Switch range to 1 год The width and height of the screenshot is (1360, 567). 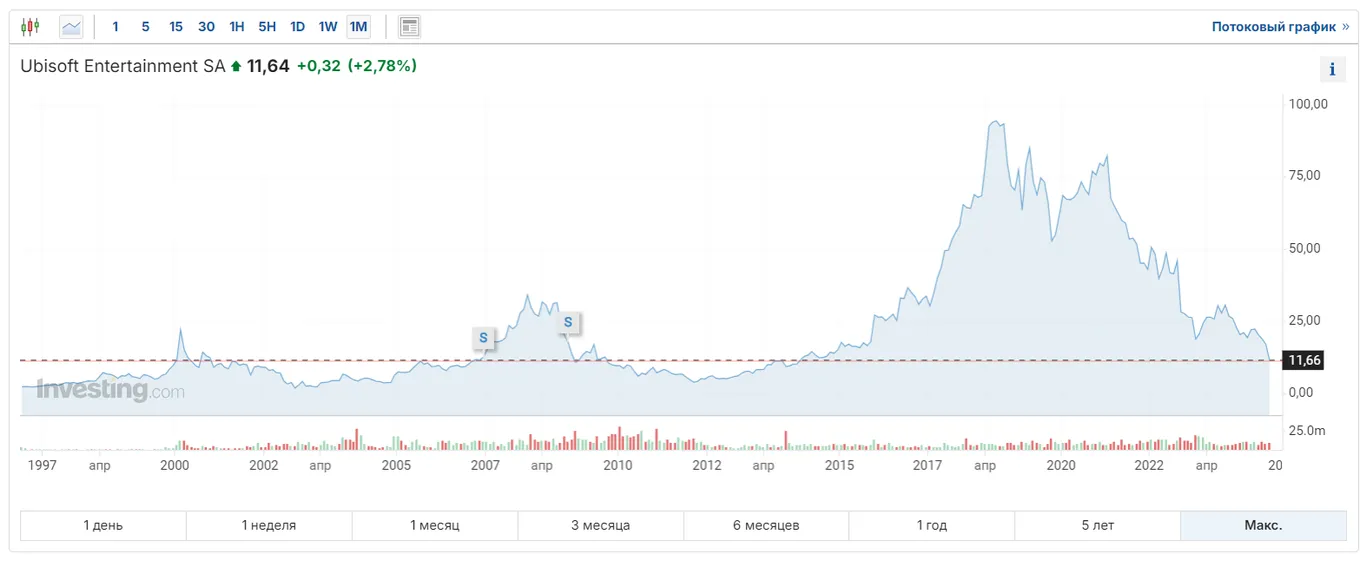click(x=932, y=525)
